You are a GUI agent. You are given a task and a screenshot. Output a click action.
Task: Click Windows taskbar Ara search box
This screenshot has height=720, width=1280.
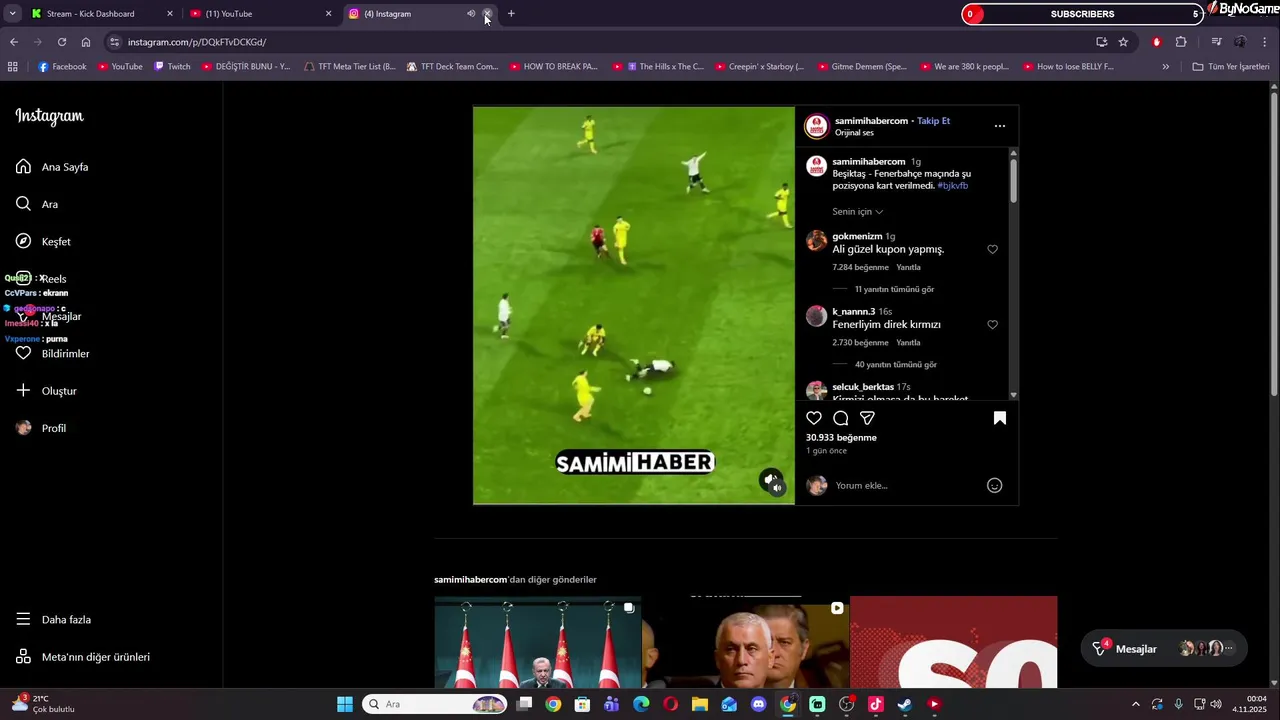(435, 704)
